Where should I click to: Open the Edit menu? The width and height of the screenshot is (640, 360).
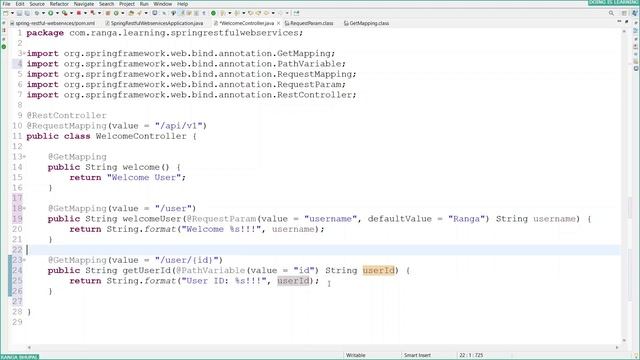pos(20,4)
